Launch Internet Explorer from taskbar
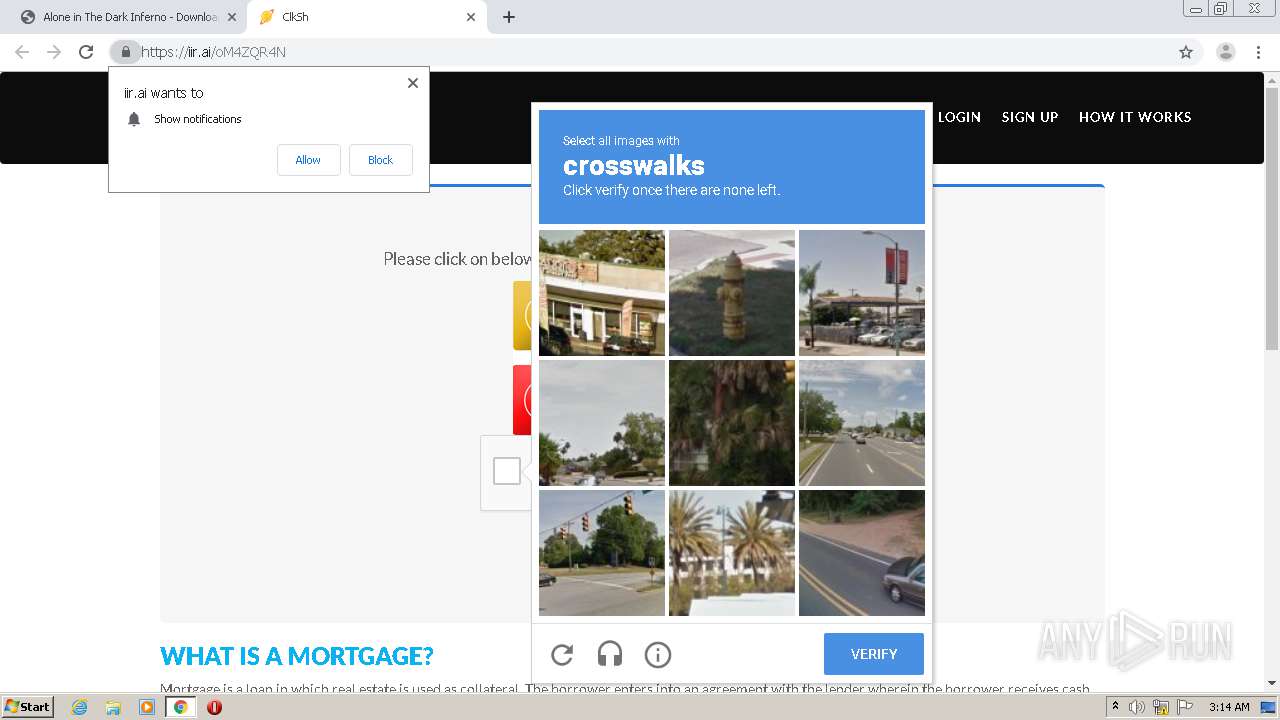This screenshot has height=720, width=1280. point(80,707)
